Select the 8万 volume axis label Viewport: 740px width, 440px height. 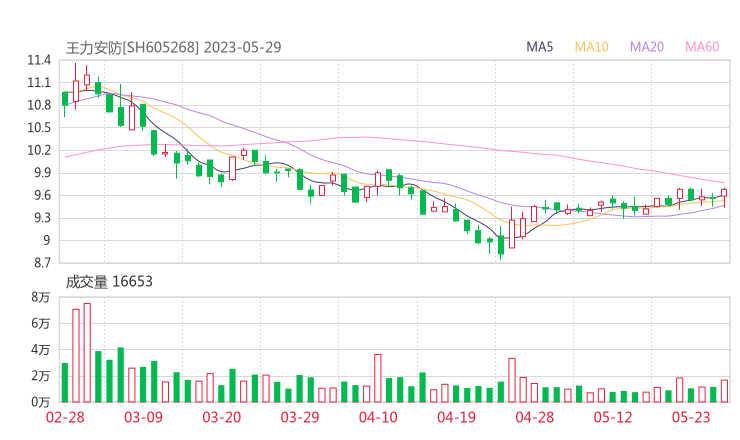tap(41, 297)
